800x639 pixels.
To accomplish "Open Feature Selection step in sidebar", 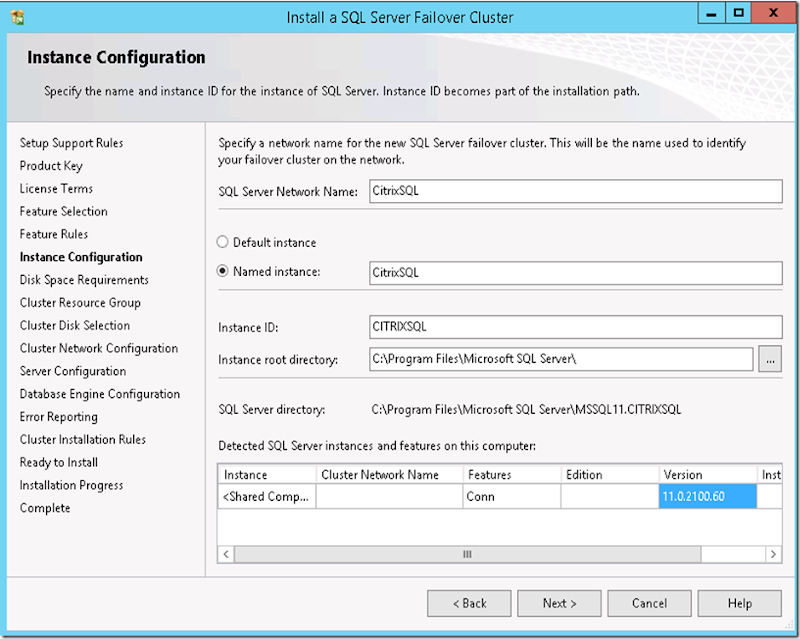I will (x=63, y=212).
